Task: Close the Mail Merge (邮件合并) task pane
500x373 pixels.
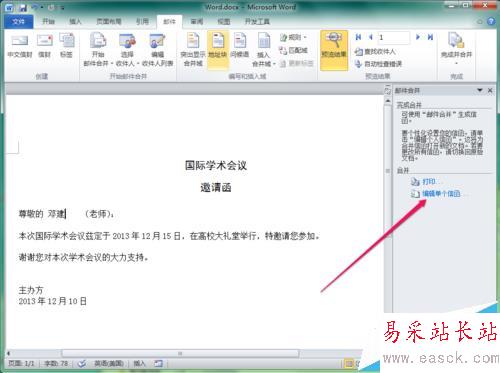Action: pyautogui.click(x=490, y=90)
